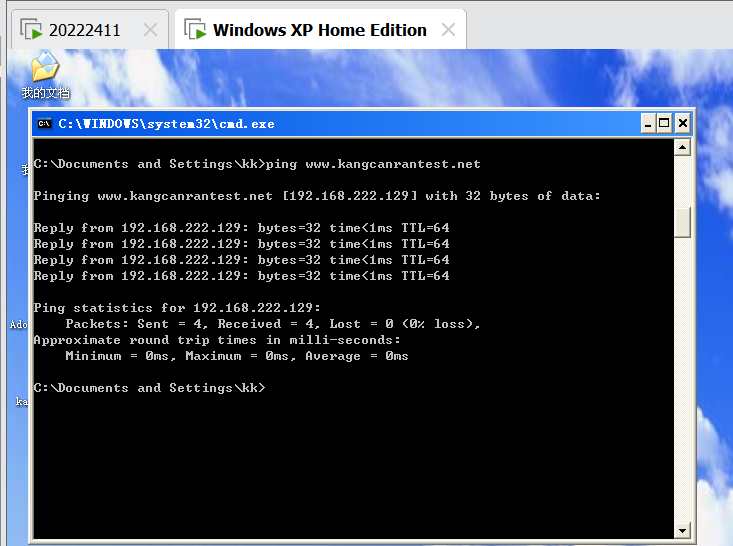Click the 'Packets: Sent = 4' line
This screenshot has width=733, height=546.
point(273,324)
